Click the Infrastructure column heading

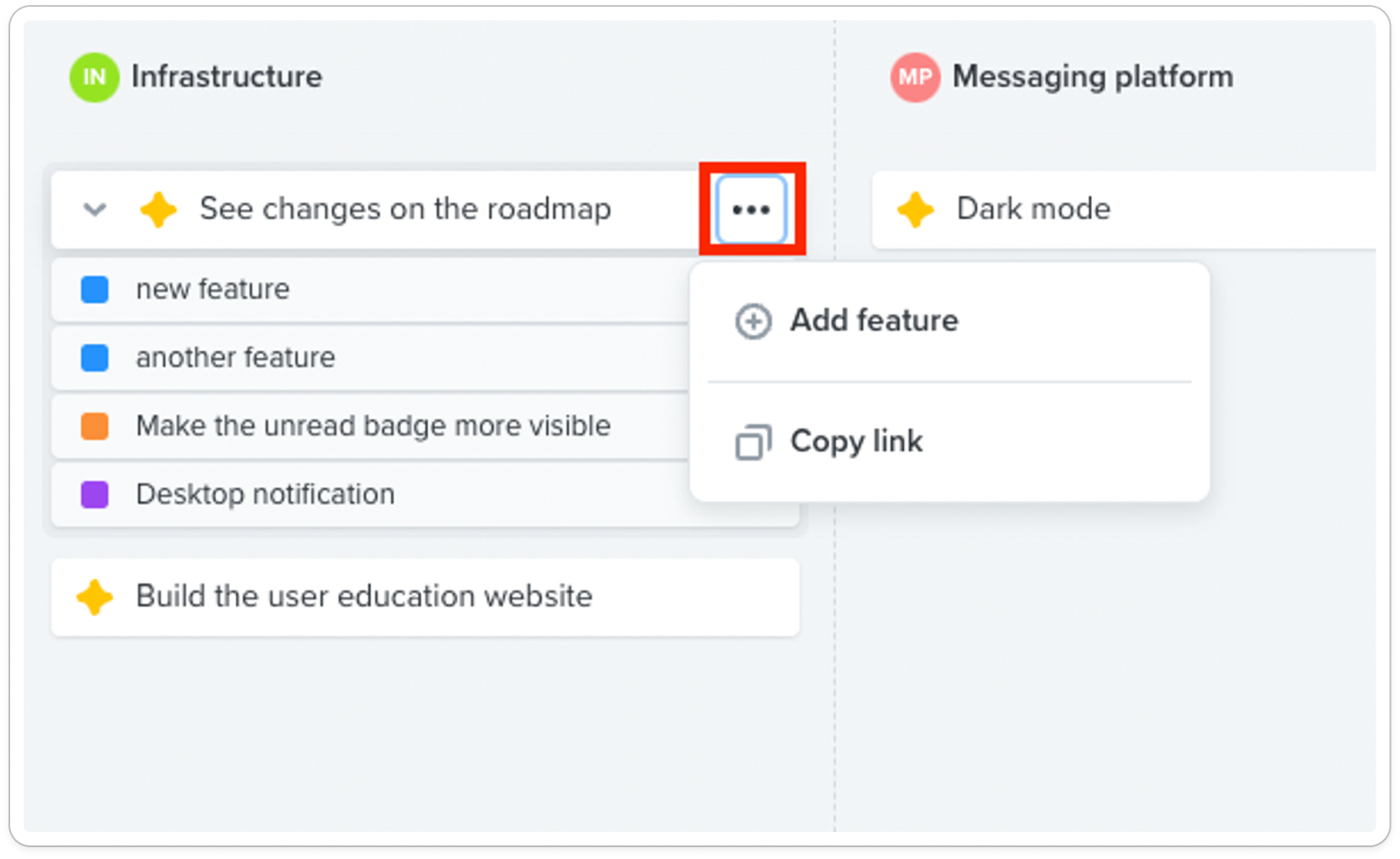pos(227,77)
